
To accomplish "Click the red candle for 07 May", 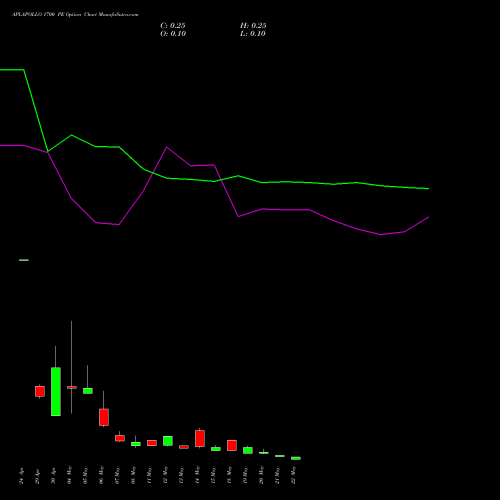I will pyautogui.click(x=120, y=438).
